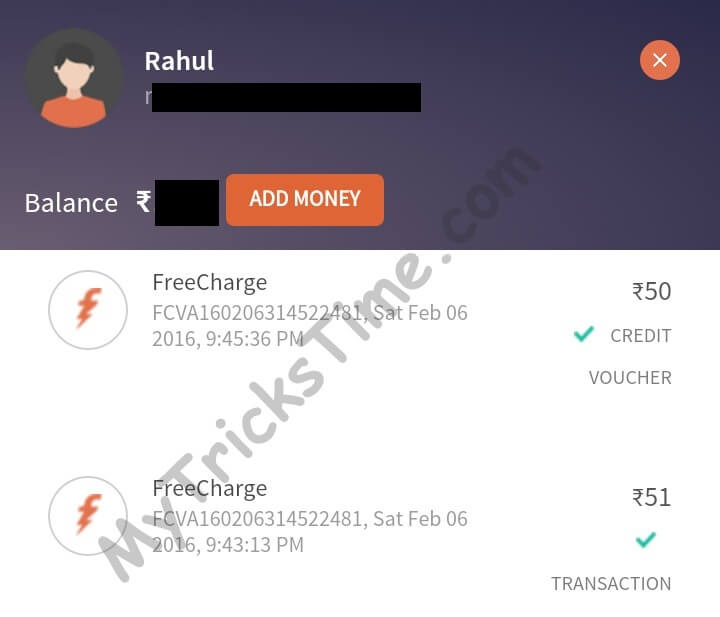
Task: Click the VOUCHER label
Action: point(630,378)
